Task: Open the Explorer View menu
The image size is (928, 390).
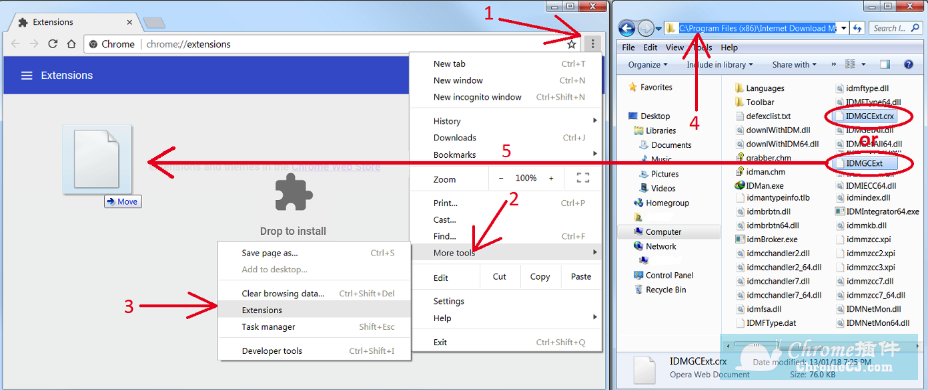Action: pyautogui.click(x=675, y=47)
